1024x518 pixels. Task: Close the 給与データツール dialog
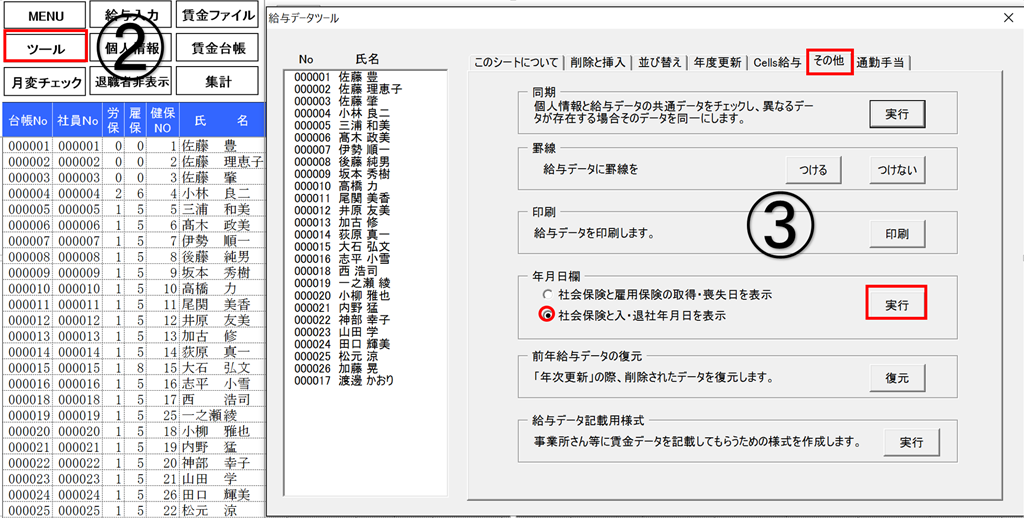click(x=1008, y=18)
